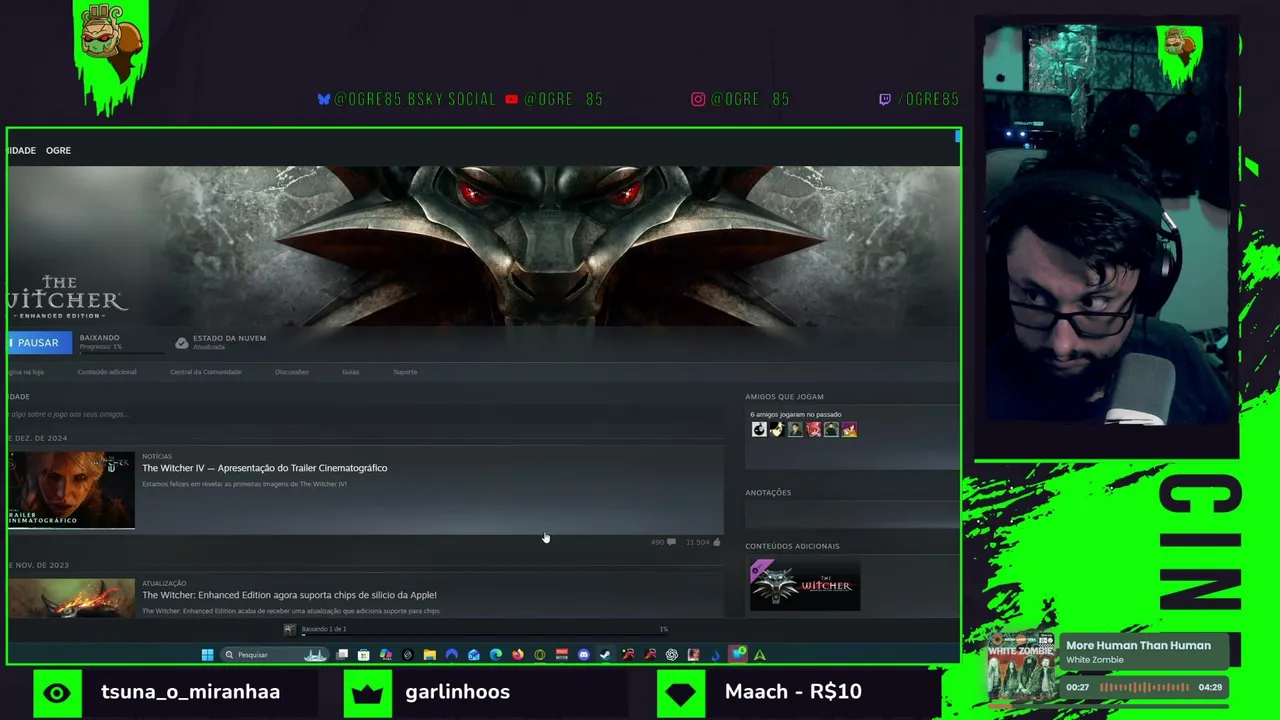Click the comments icon on the news post
Image resolution: width=1280 pixels, height=720 pixels.
coord(671,542)
